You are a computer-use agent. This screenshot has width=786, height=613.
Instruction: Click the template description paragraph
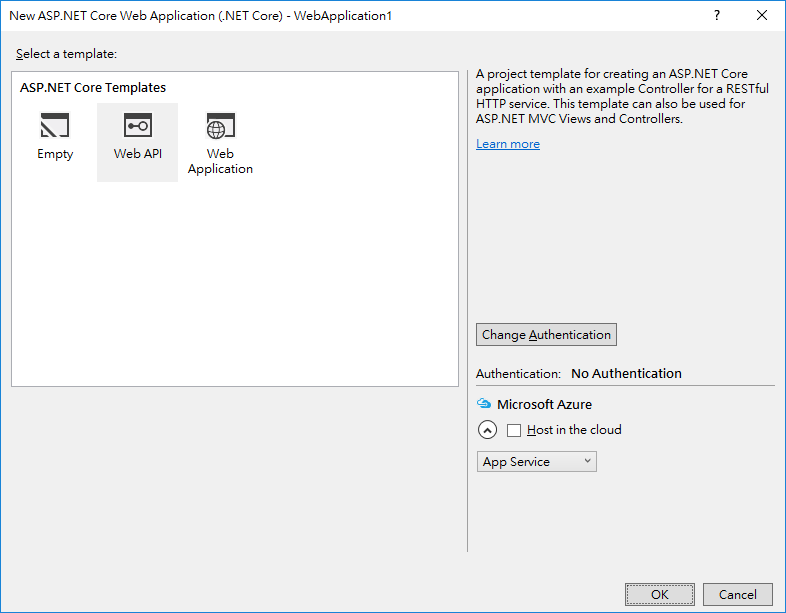(622, 96)
